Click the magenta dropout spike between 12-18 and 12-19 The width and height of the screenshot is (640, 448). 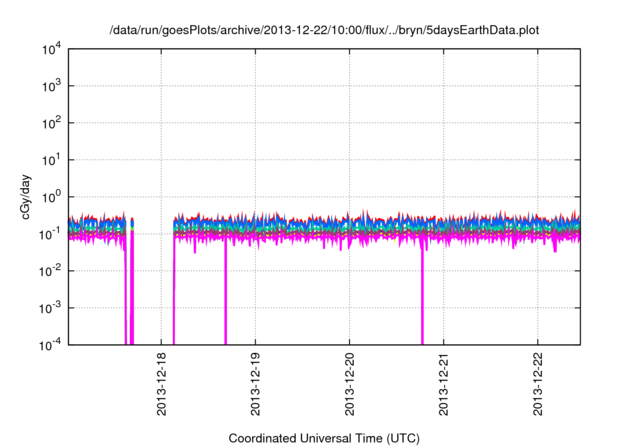tap(225, 292)
